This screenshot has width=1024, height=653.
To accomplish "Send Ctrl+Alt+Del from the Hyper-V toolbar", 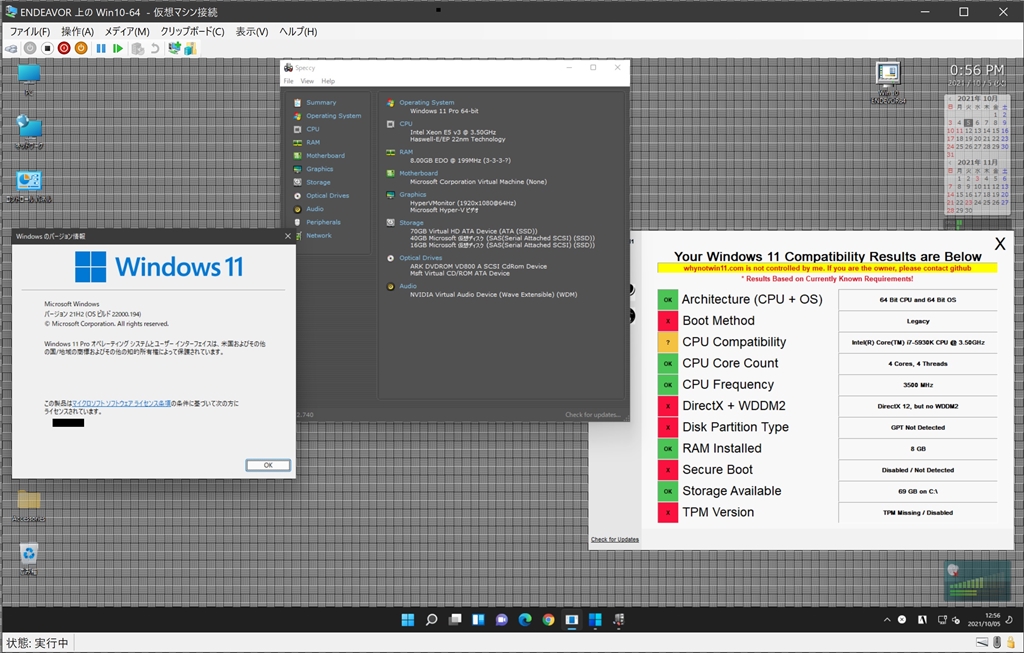I will [x=11, y=48].
